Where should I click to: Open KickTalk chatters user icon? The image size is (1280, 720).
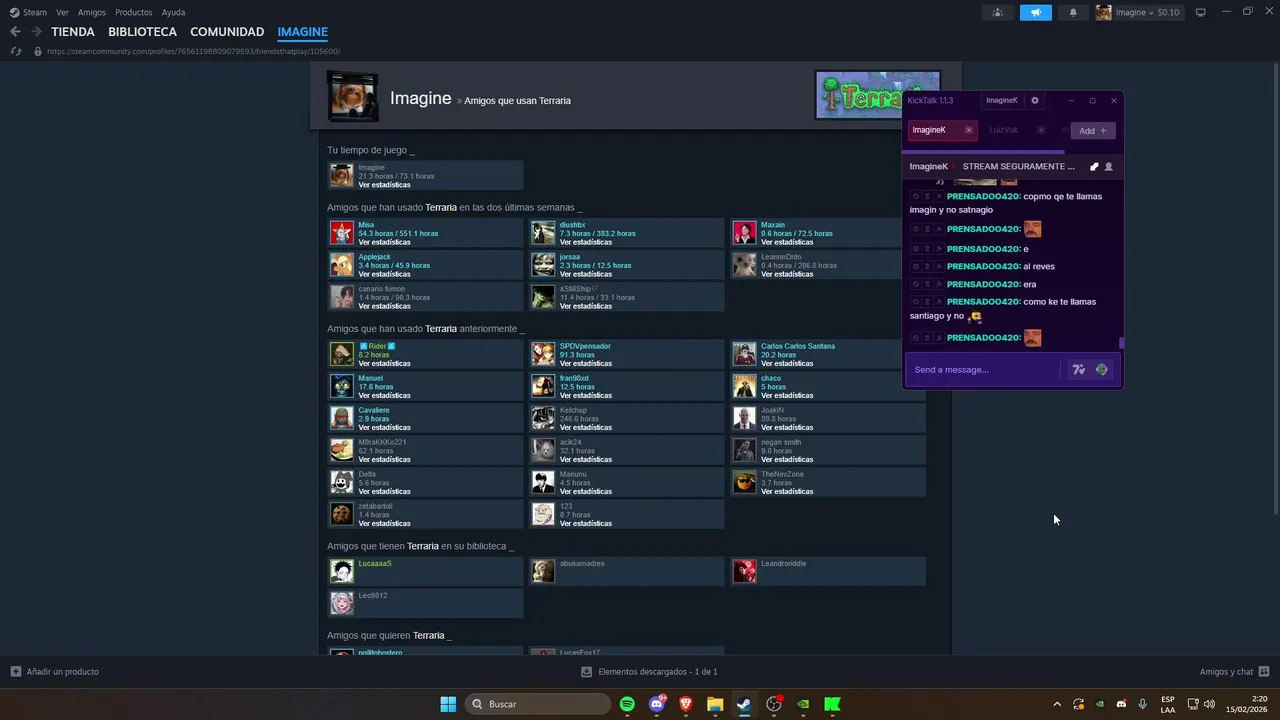click(1108, 167)
